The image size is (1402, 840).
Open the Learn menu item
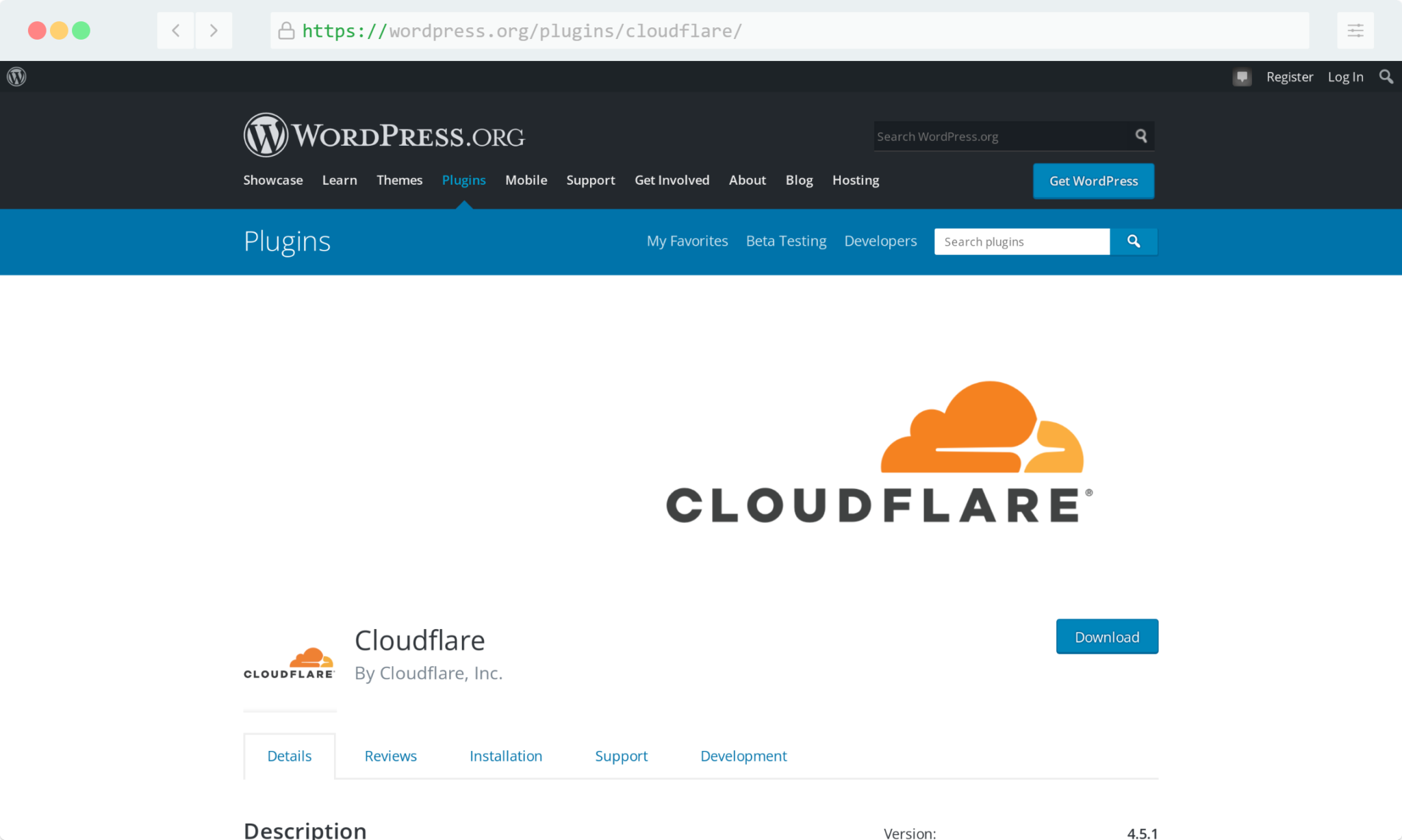click(x=340, y=180)
